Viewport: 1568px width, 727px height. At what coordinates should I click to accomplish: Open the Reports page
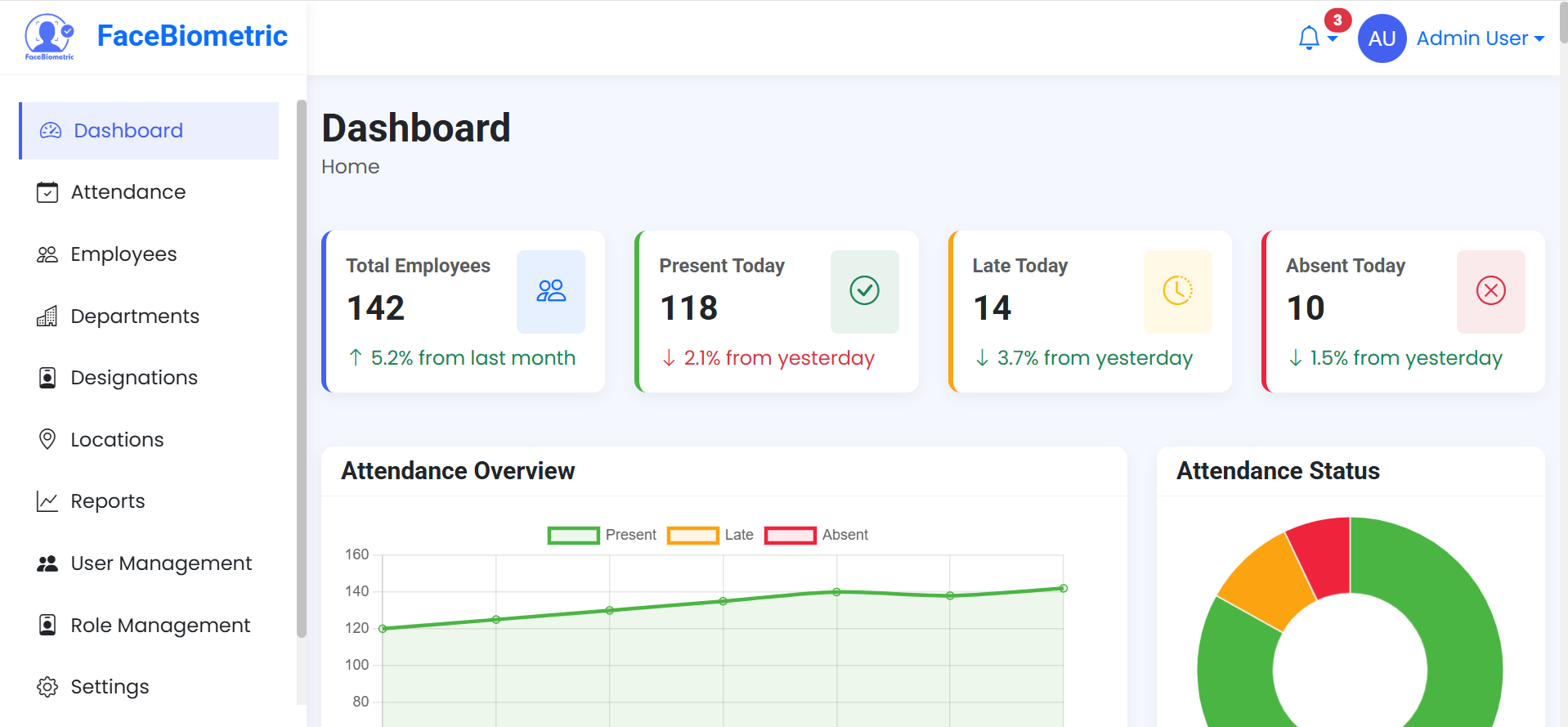[x=149, y=501]
